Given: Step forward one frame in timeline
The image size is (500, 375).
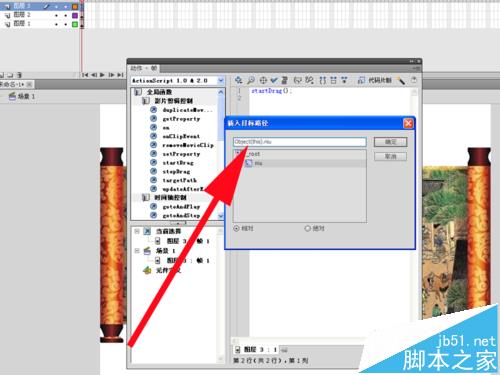Looking at the screenshot, I should tap(111, 75).
